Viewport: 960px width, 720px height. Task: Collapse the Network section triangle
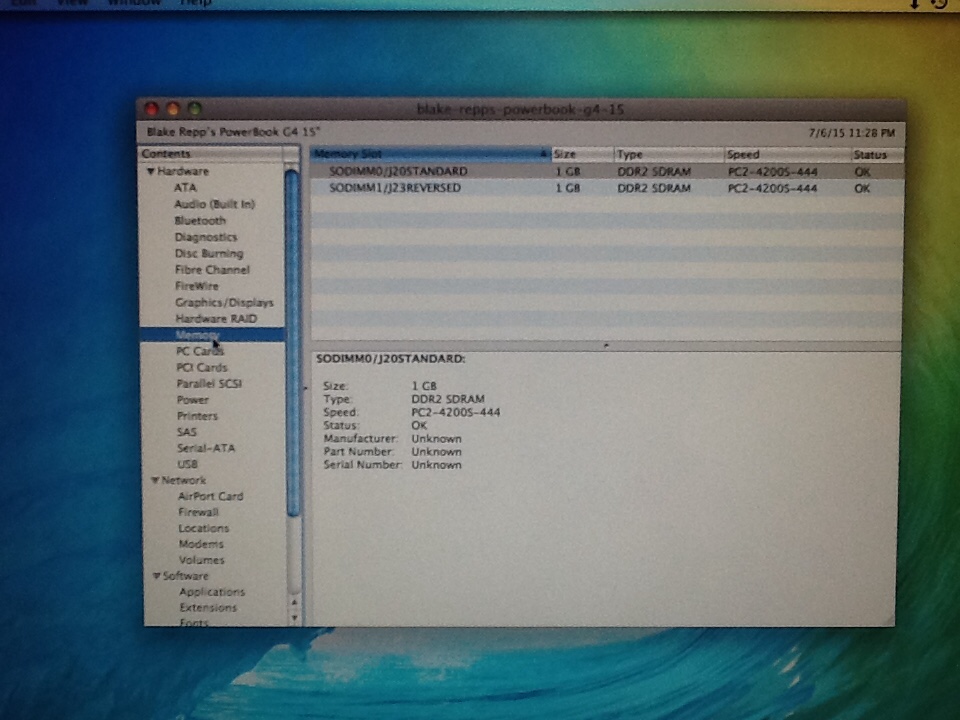155,481
